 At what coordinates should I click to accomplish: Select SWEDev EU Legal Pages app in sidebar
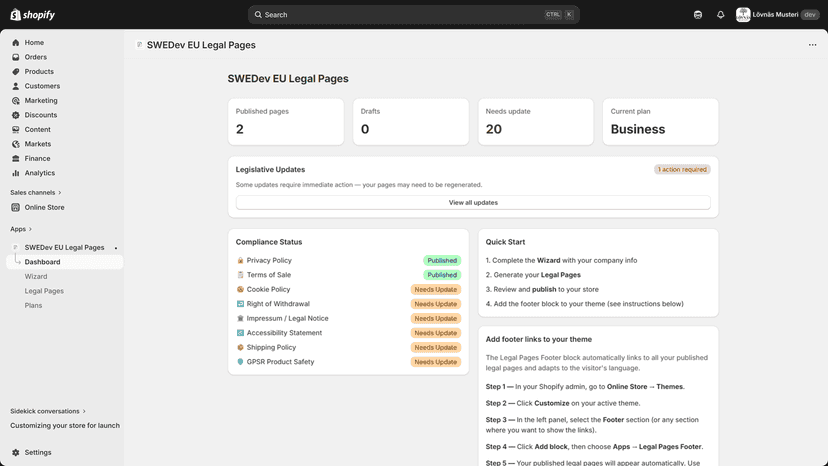[x=64, y=247]
